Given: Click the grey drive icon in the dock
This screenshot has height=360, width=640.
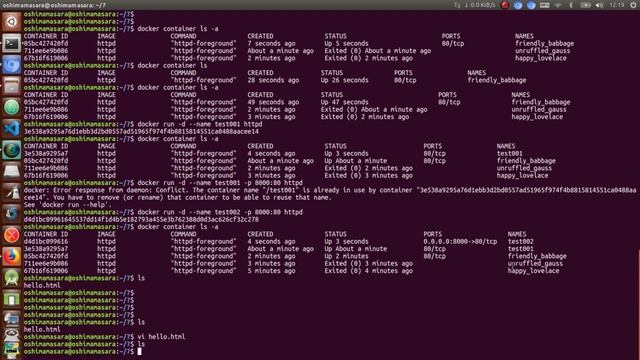Looking at the screenshot, I should pyautogui.click(x=11, y=171).
